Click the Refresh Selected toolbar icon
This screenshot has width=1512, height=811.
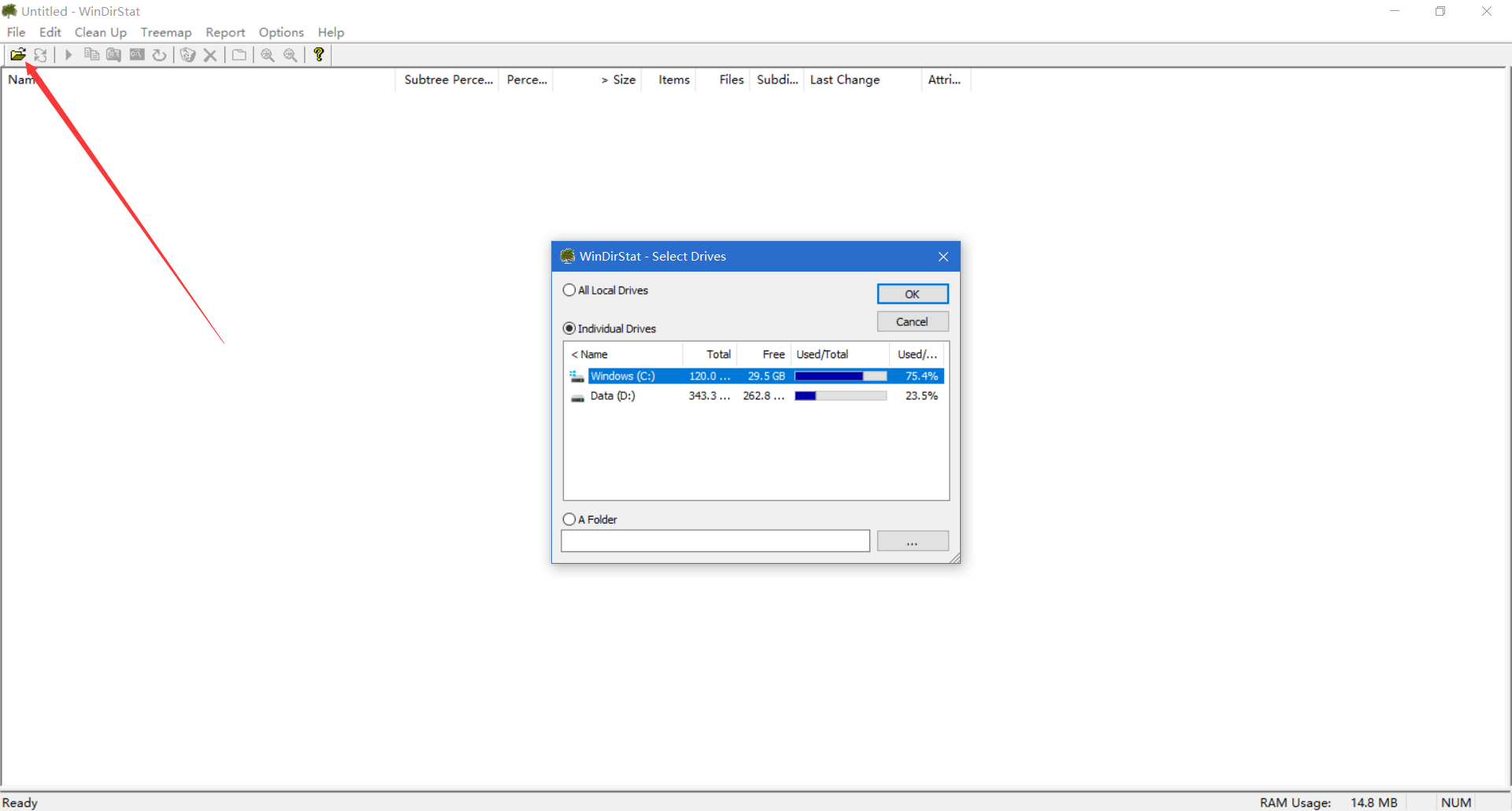[x=160, y=54]
